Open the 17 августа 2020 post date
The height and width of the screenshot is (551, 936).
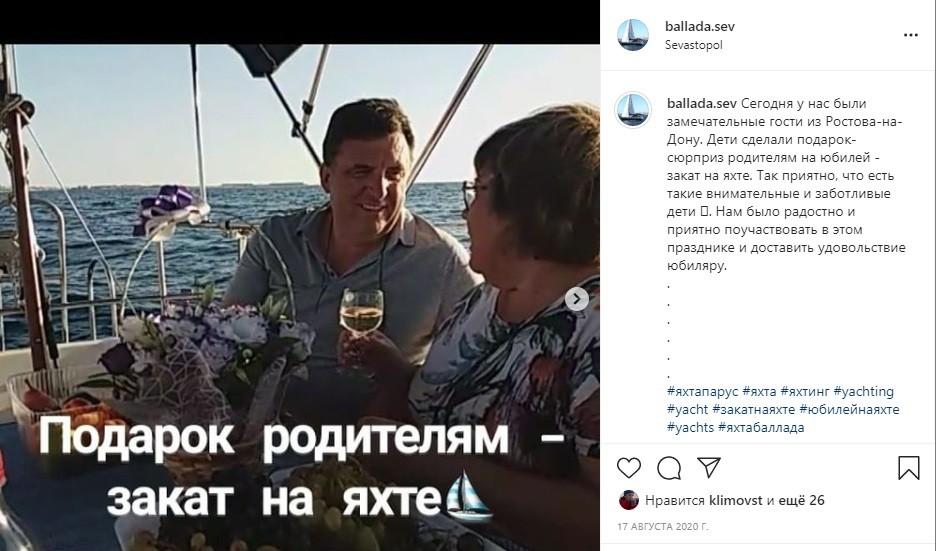pyautogui.click(x=663, y=527)
